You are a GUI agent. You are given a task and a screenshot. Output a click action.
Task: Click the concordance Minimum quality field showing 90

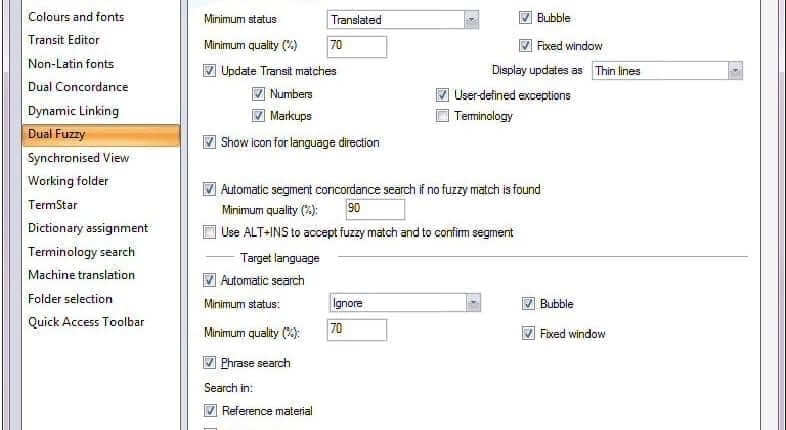[374, 209]
